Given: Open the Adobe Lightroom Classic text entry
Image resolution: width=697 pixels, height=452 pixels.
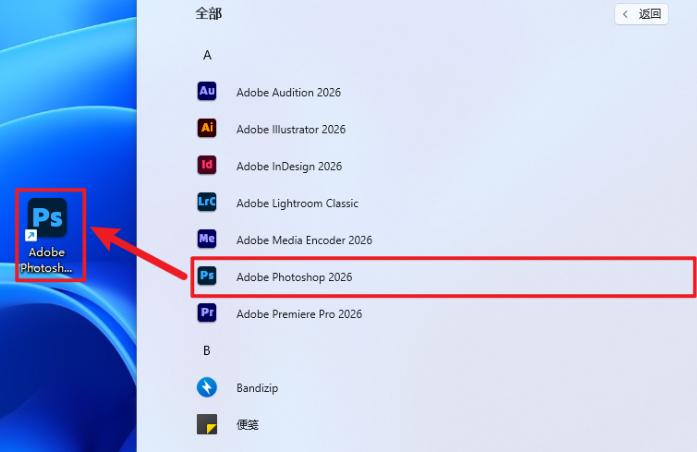Looking at the screenshot, I should [297, 203].
